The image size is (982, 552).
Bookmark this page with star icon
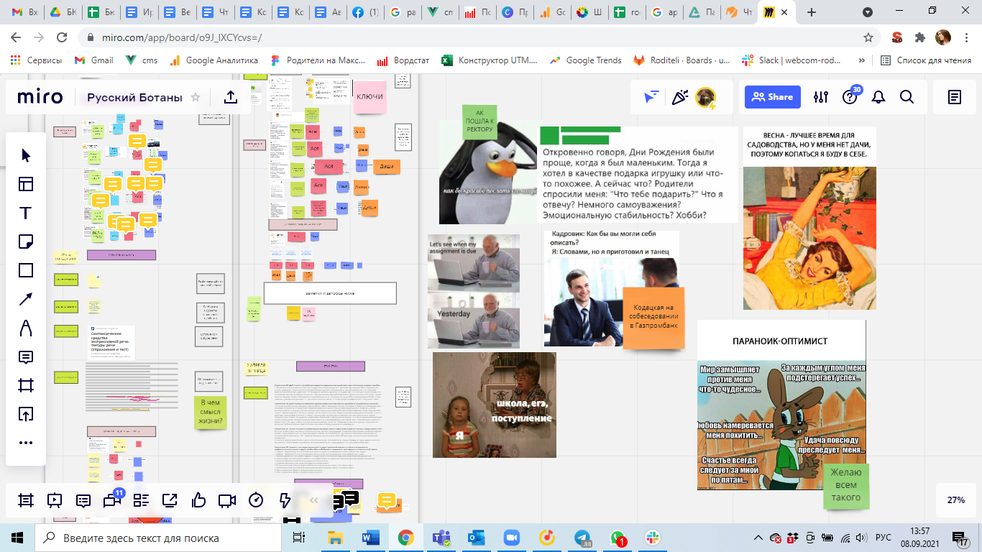[x=868, y=38]
